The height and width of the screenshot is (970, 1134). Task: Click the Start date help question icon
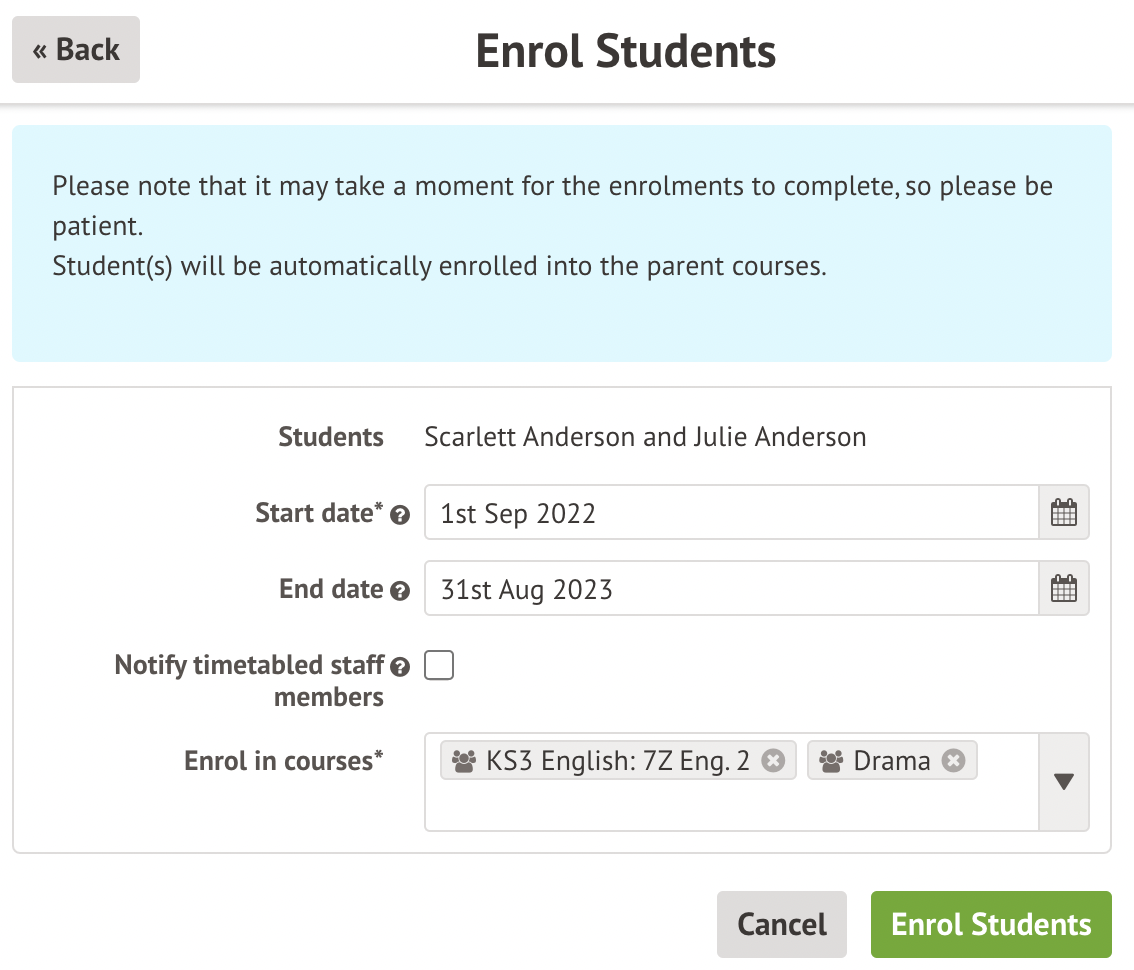[400, 516]
